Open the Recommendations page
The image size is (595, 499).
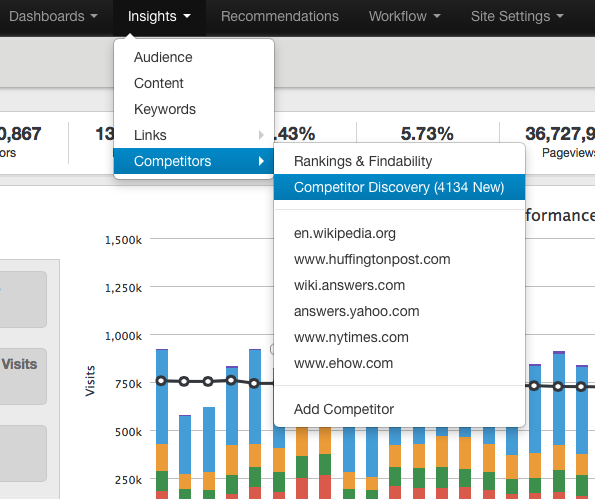click(280, 16)
